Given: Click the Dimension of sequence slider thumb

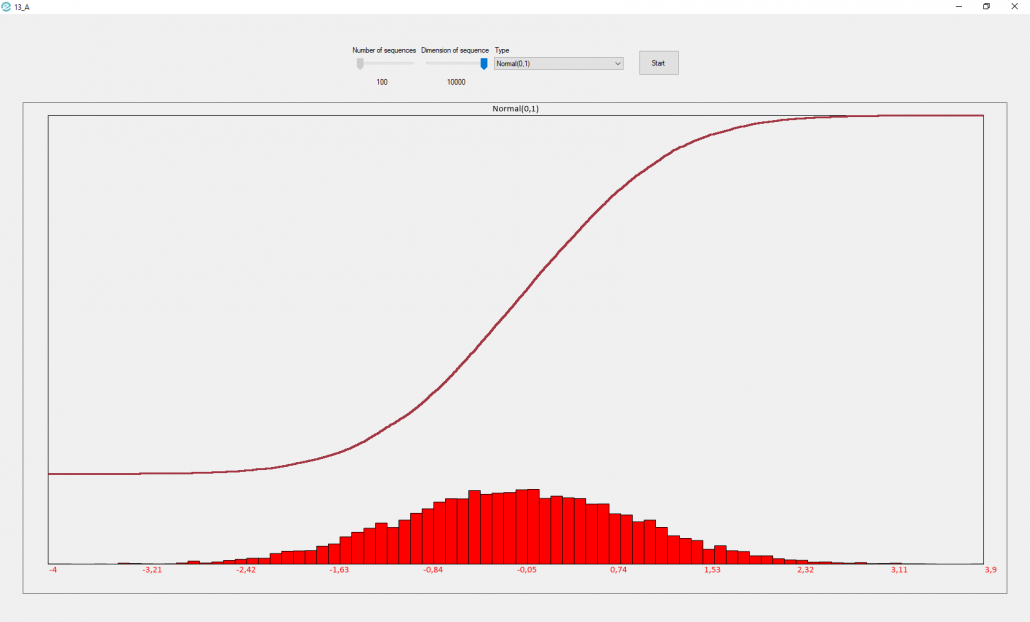Looking at the screenshot, I should click(x=484, y=64).
